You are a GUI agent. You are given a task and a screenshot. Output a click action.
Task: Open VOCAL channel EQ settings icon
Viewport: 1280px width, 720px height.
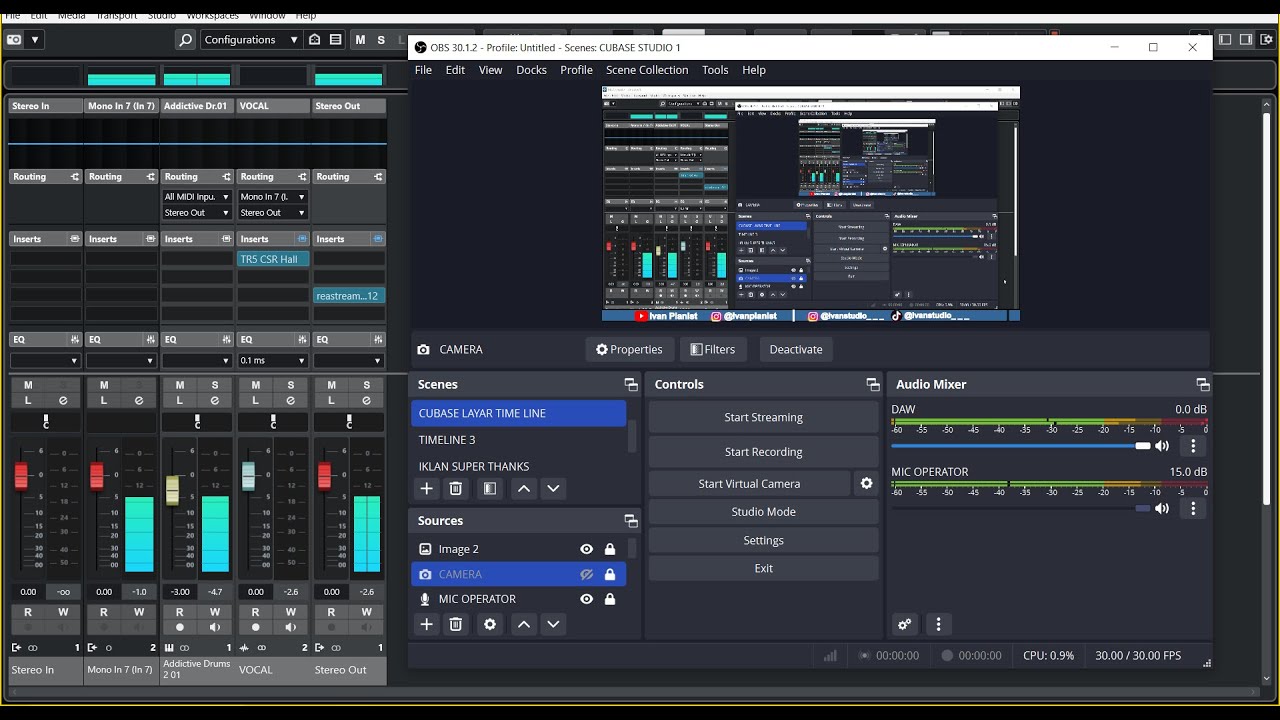[x=302, y=340]
